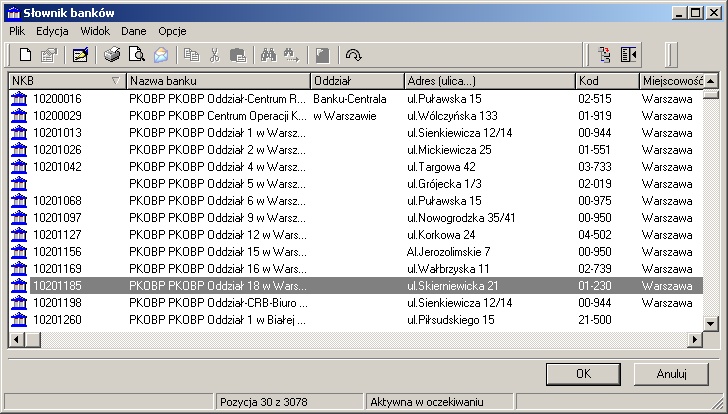Screen dimensions: 728x414
Task: Click the vertical scrollbar up arrow
Action: [x=710, y=81]
